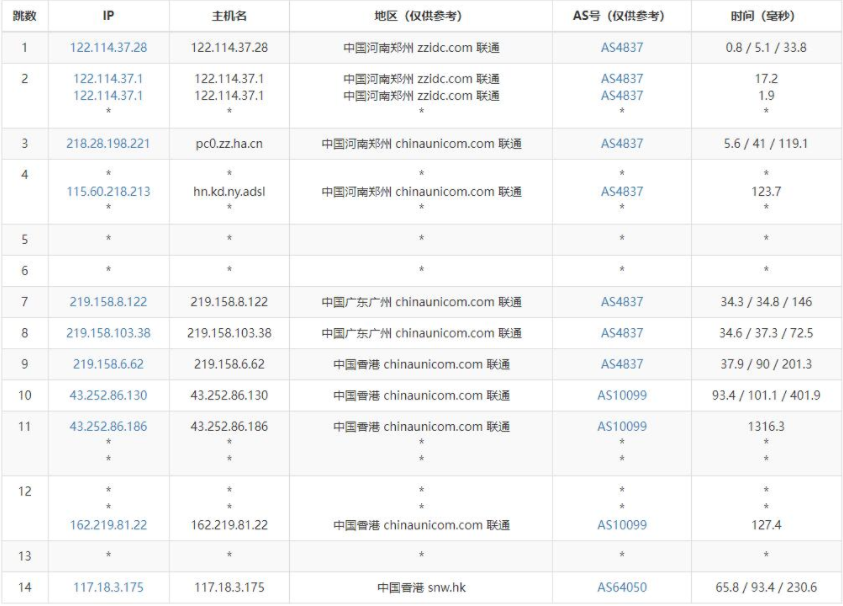The image size is (843, 606).
Task: Click the 跳数 column header
Action: (x=24, y=16)
